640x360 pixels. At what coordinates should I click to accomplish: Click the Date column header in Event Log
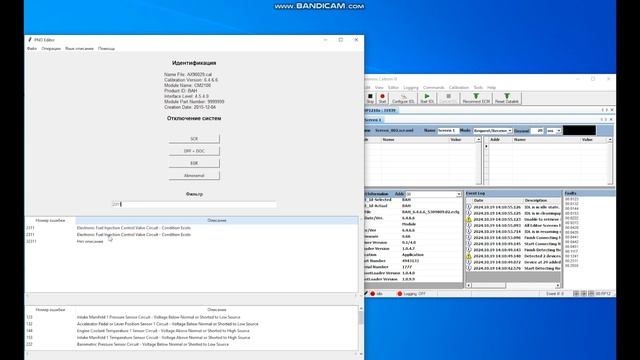pyautogui.click(x=478, y=200)
